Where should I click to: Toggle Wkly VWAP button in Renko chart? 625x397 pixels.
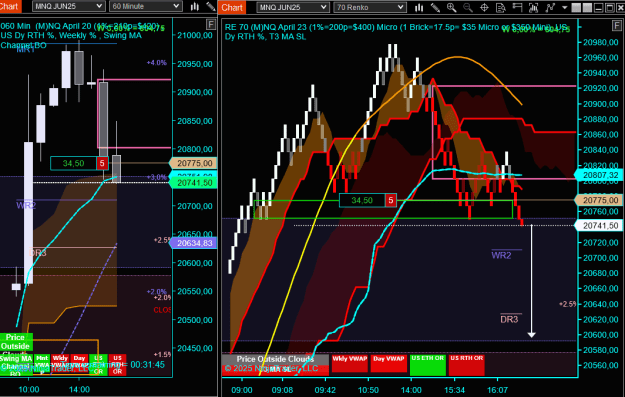pos(350,364)
